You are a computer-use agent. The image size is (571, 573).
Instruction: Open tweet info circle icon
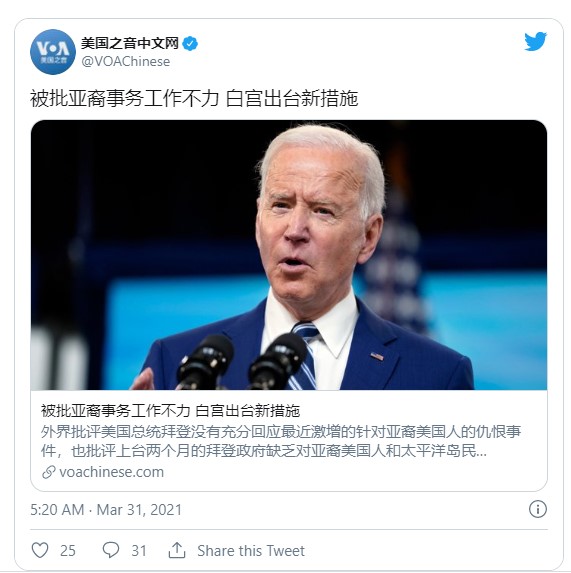point(538,509)
